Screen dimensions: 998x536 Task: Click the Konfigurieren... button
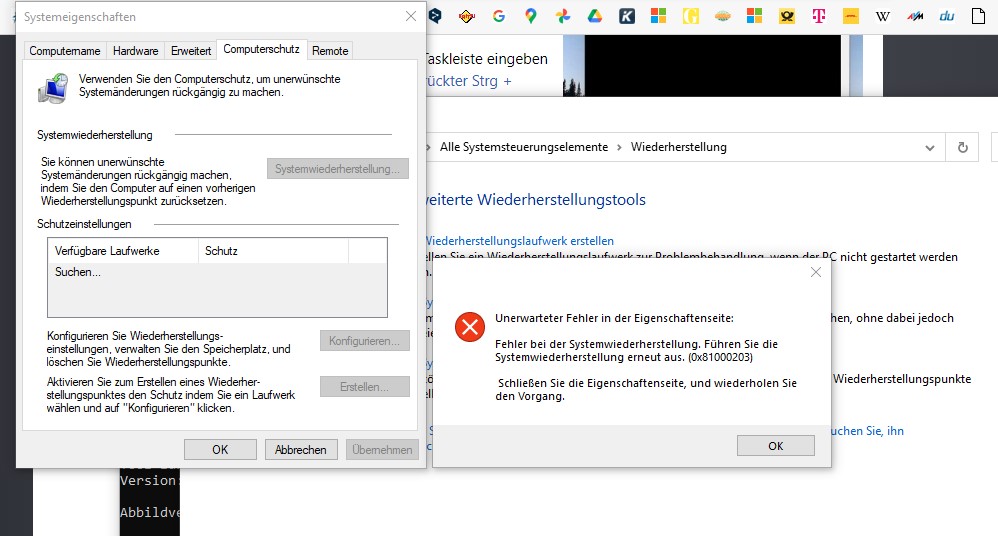click(x=365, y=341)
